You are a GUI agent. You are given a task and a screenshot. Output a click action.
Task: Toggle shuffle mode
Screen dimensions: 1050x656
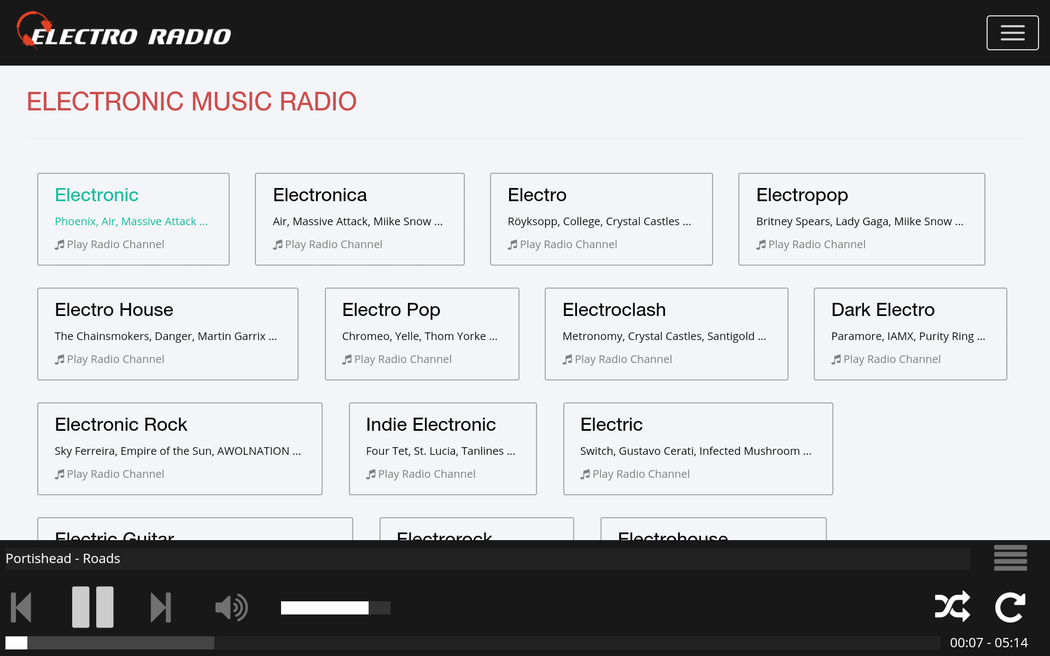[x=951, y=607]
